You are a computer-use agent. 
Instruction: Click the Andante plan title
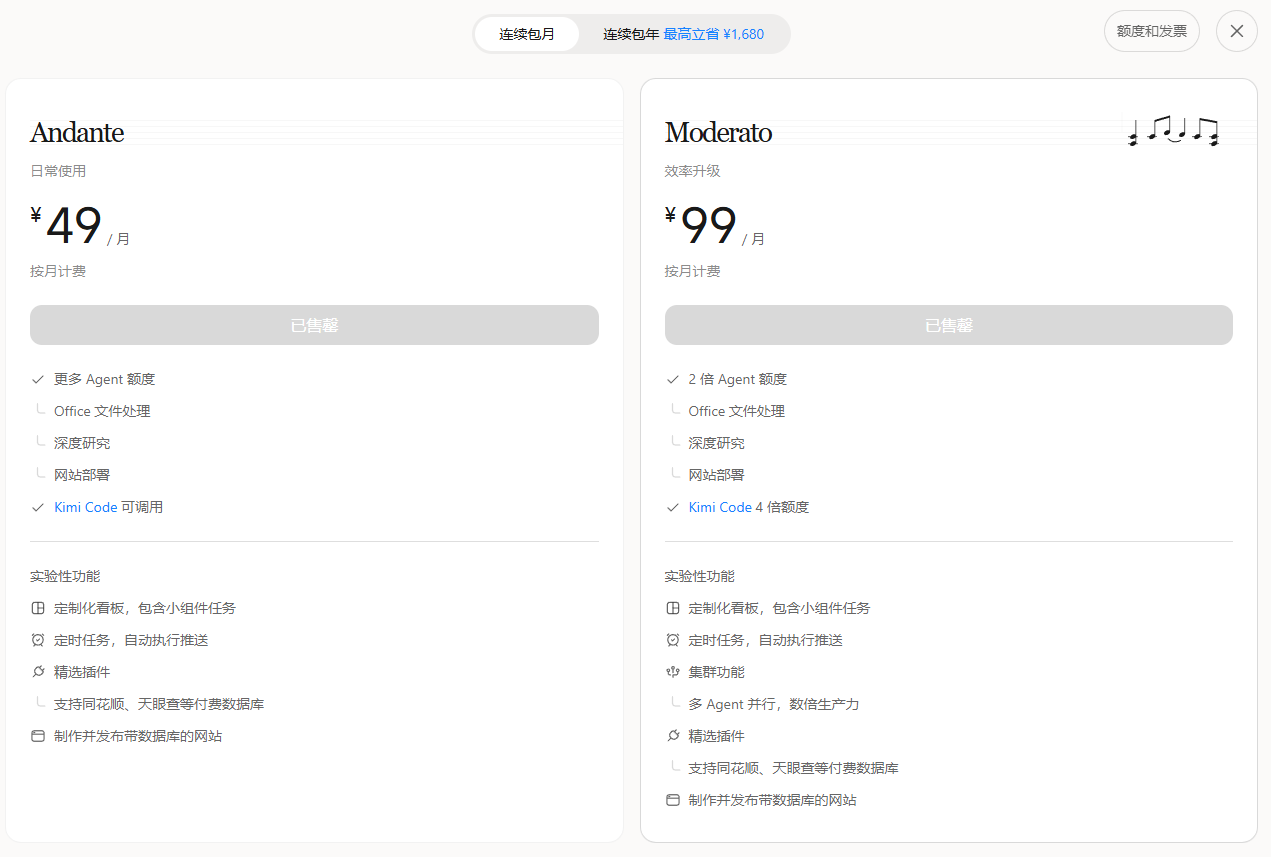pyautogui.click(x=77, y=132)
